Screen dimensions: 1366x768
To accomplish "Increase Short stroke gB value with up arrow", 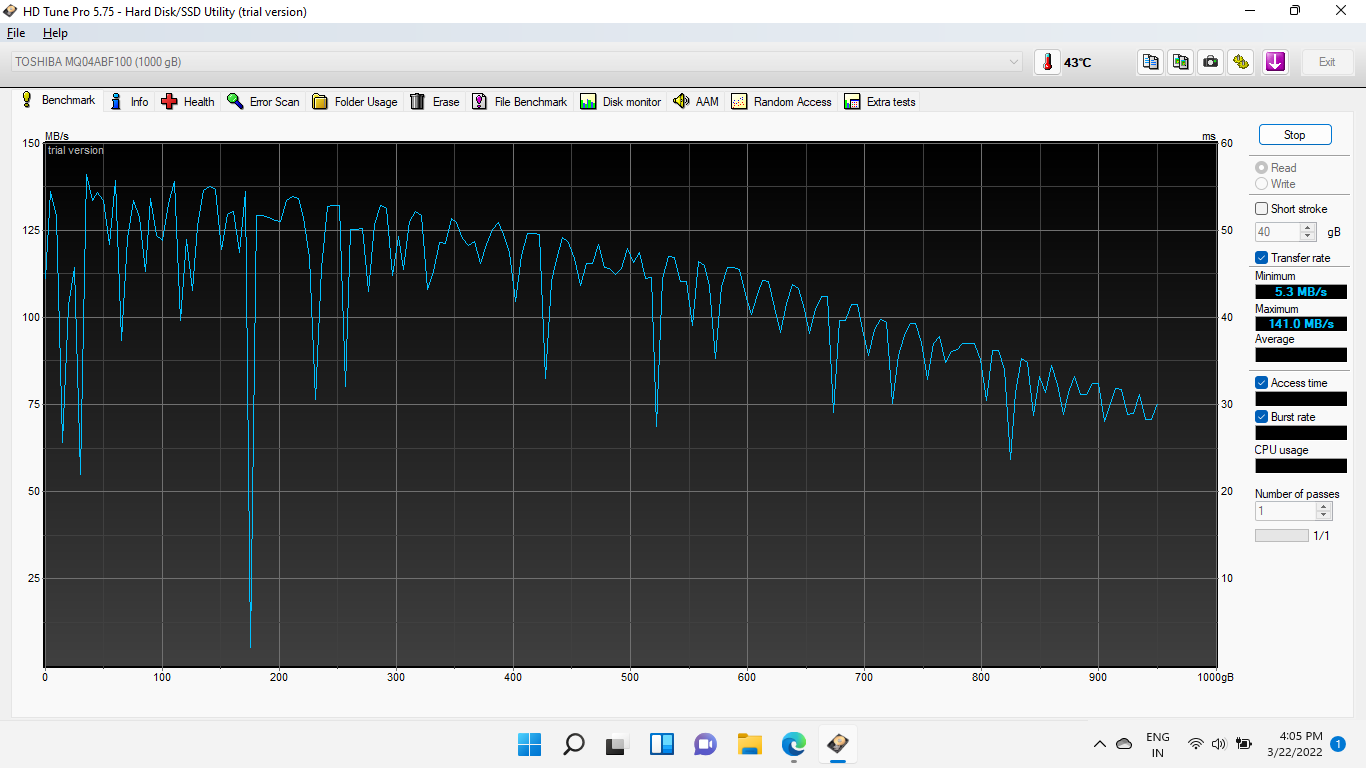I will click(x=1308, y=227).
